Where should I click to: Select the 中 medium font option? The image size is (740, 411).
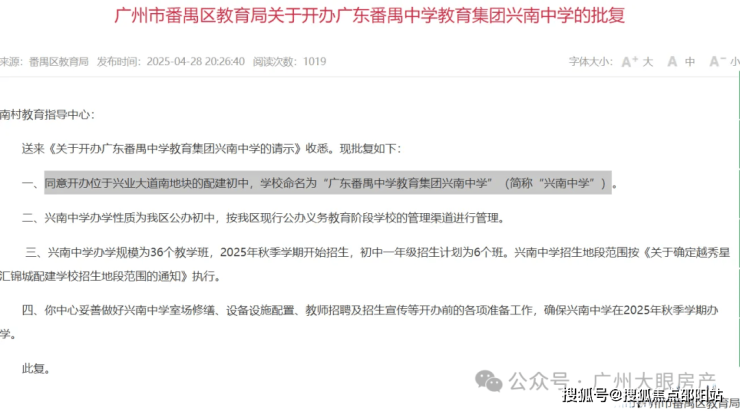pyautogui.click(x=690, y=62)
